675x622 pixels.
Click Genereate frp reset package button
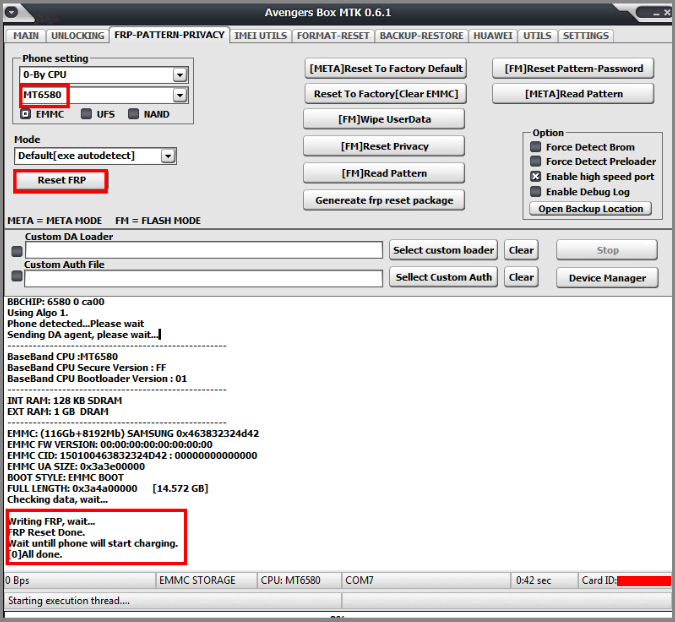[x=384, y=201]
